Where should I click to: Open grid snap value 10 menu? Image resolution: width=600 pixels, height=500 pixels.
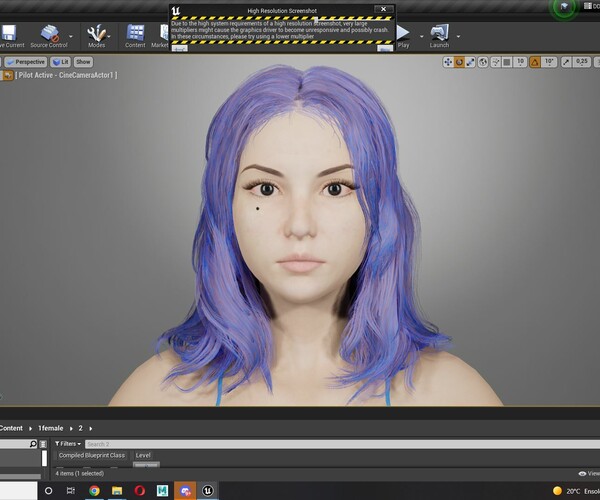click(520, 62)
